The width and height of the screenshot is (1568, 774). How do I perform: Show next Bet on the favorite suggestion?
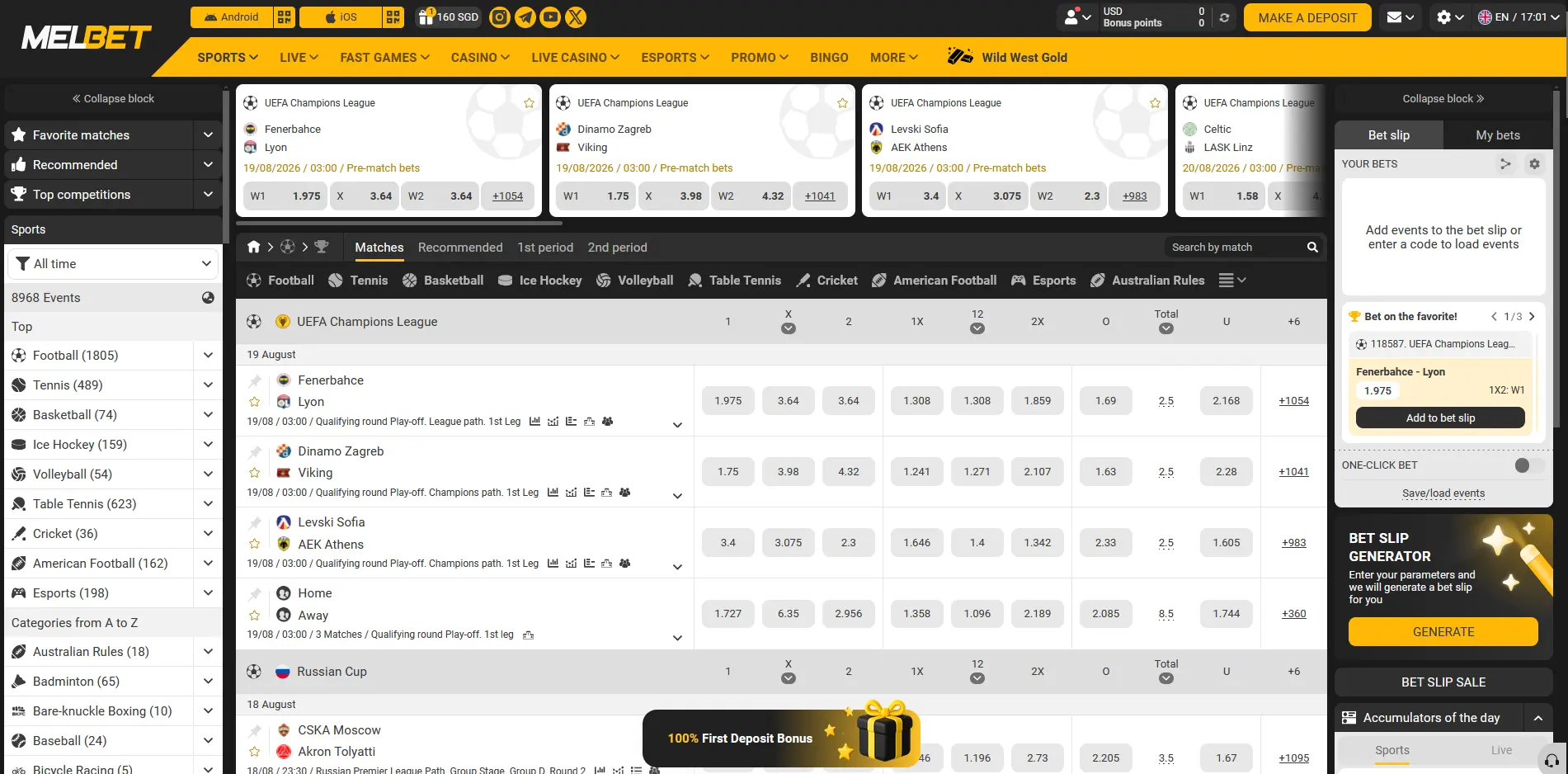point(1532,317)
